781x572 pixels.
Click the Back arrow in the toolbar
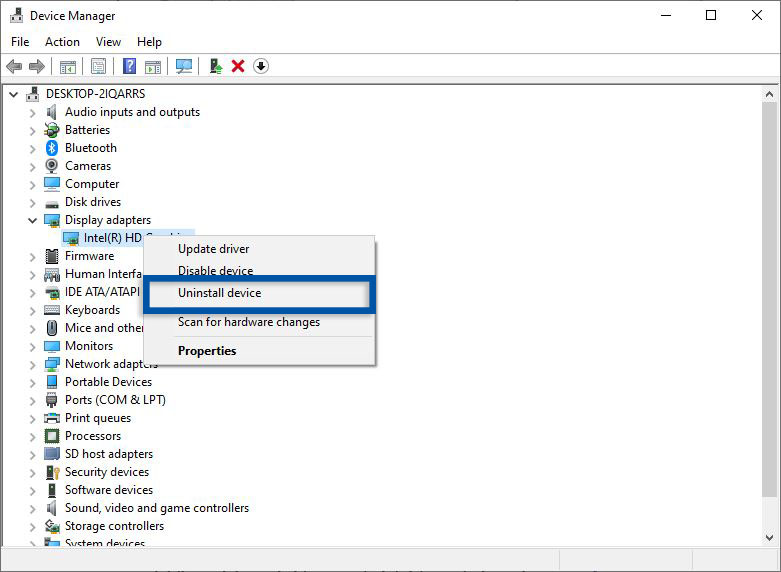[x=14, y=66]
